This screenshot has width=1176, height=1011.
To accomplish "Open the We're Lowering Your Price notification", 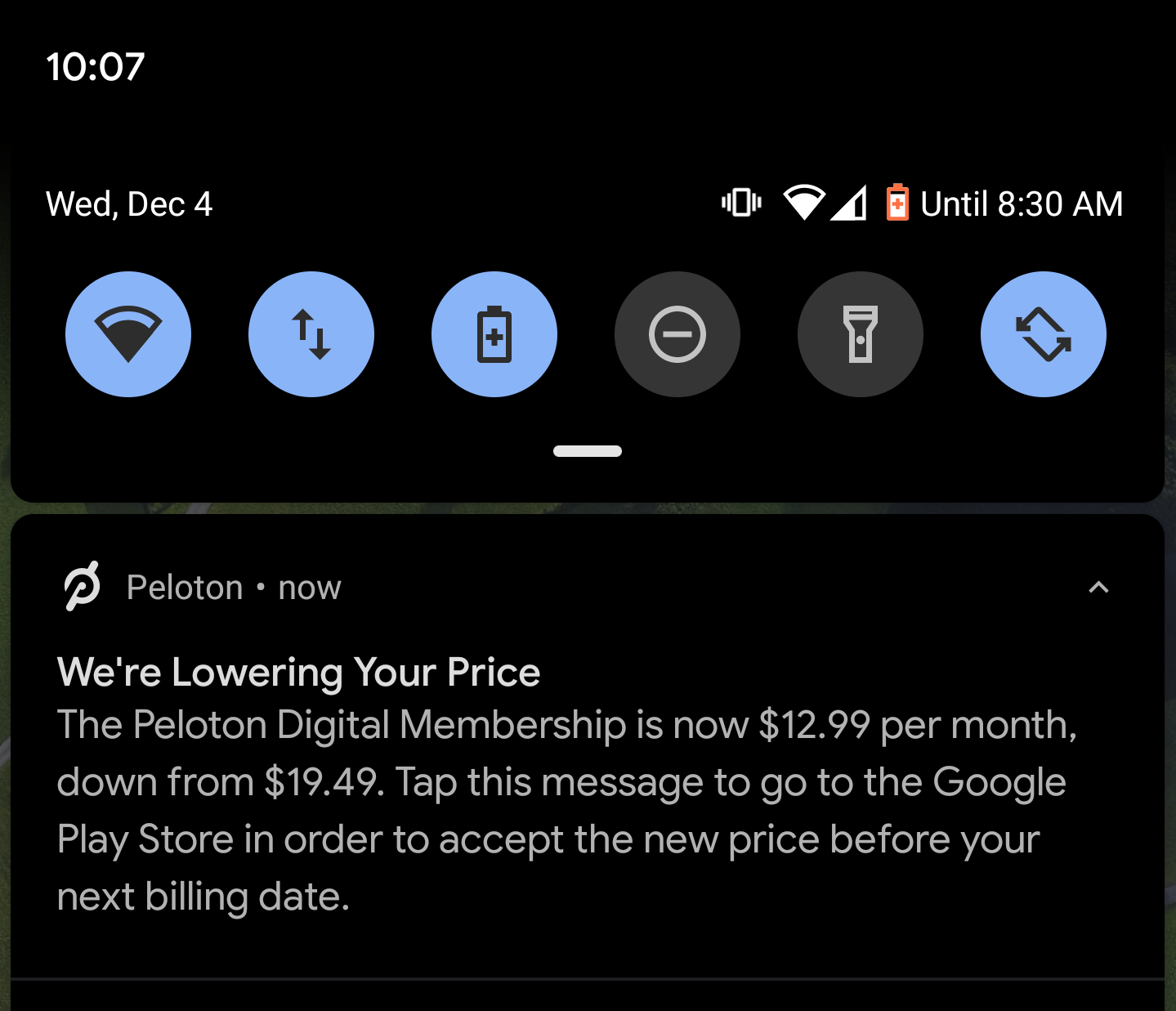I will 298,673.
